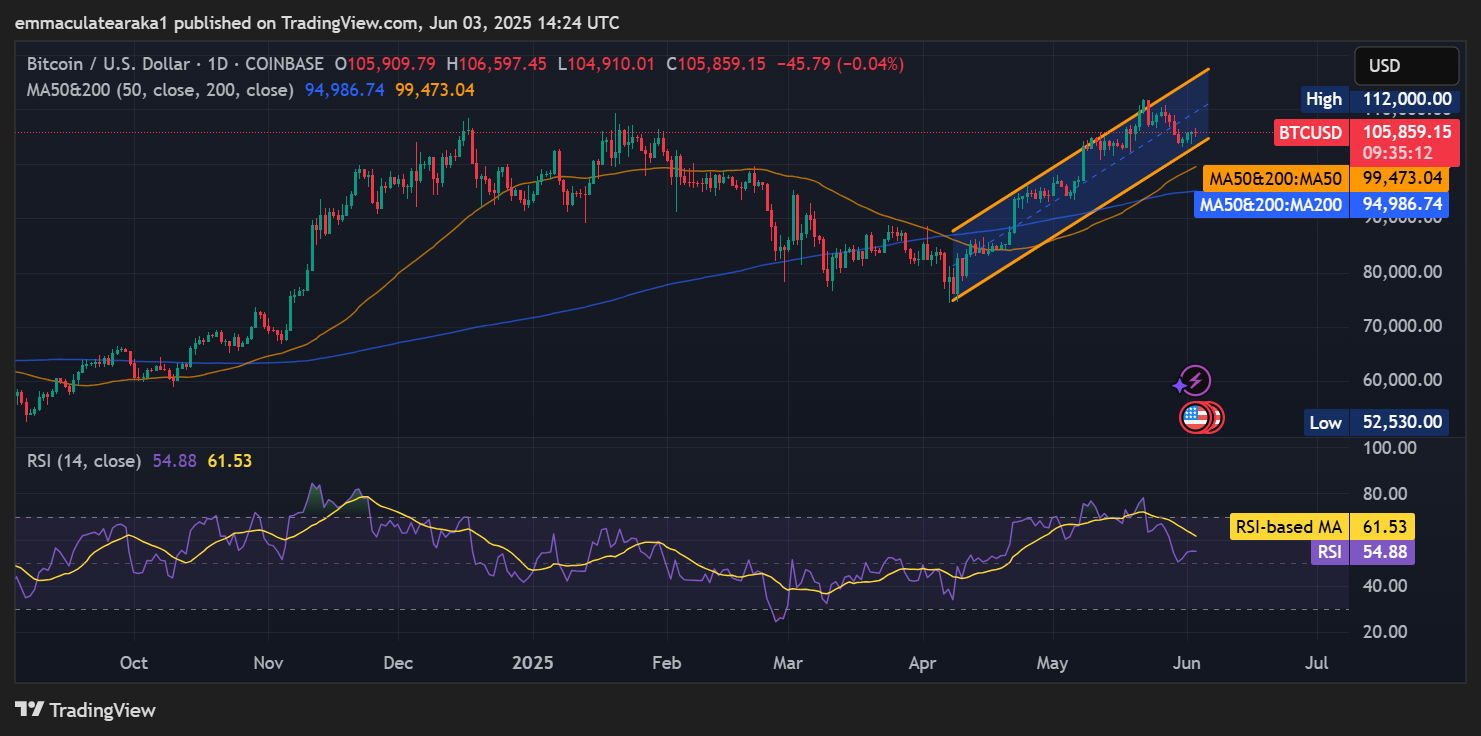
Task: Click the purple 54.88 RSI legend value
Action: 175,460
